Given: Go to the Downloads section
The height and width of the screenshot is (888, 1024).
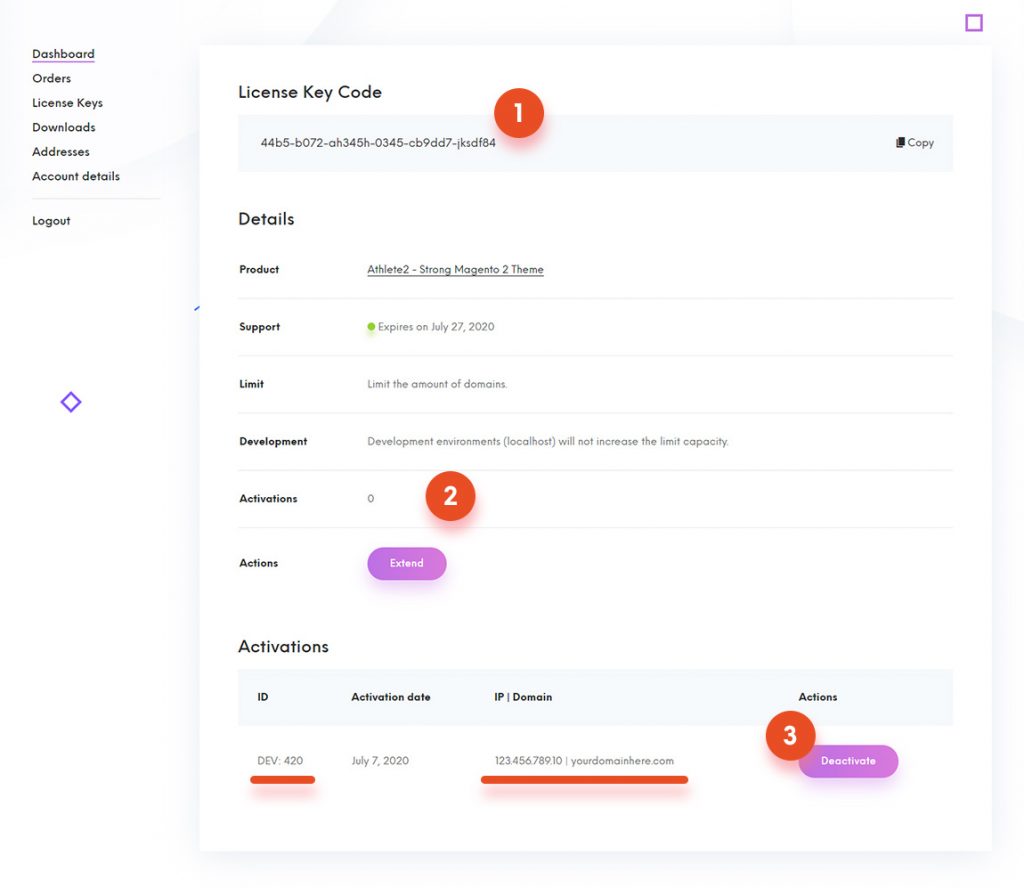Looking at the screenshot, I should (63, 127).
